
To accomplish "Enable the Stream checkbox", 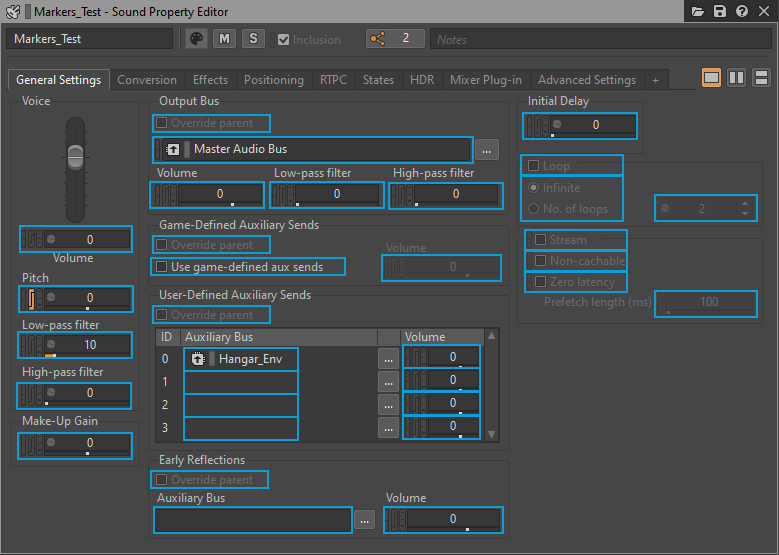I will 541,239.
